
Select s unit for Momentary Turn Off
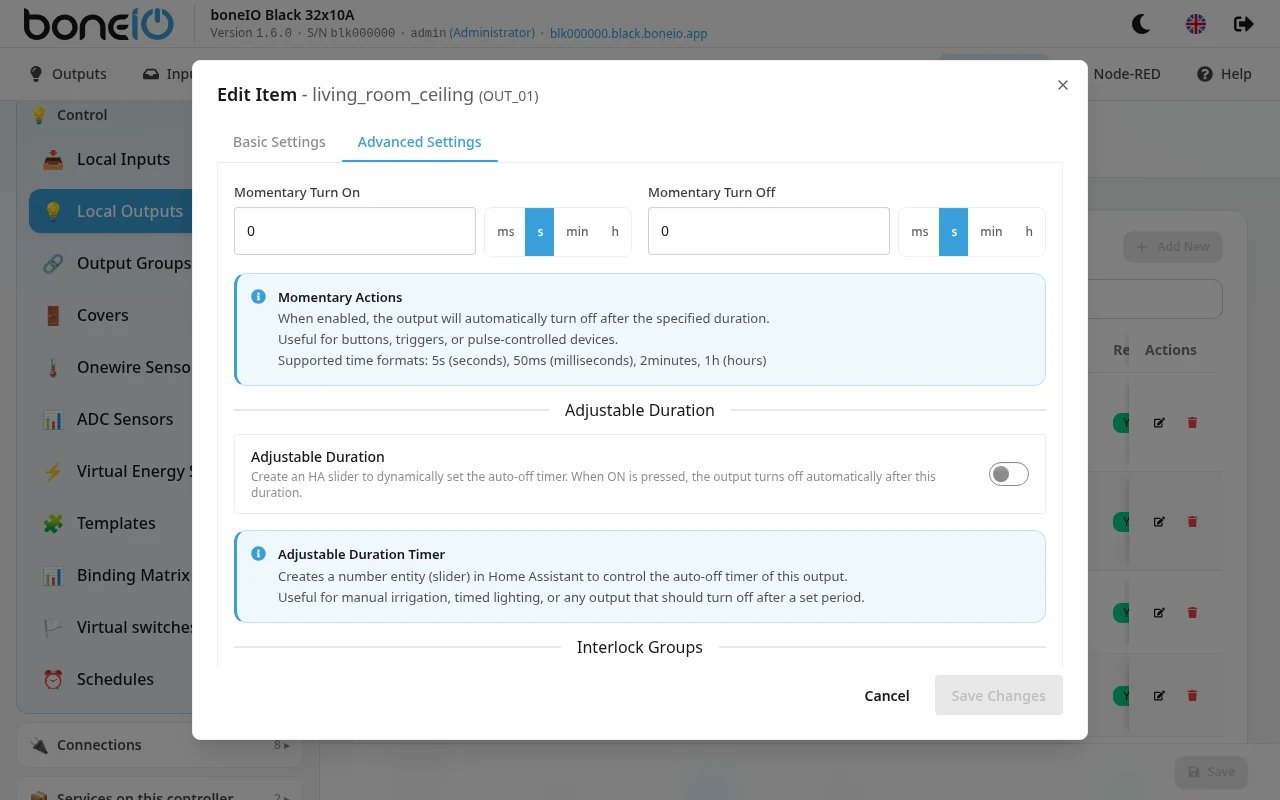point(954,231)
